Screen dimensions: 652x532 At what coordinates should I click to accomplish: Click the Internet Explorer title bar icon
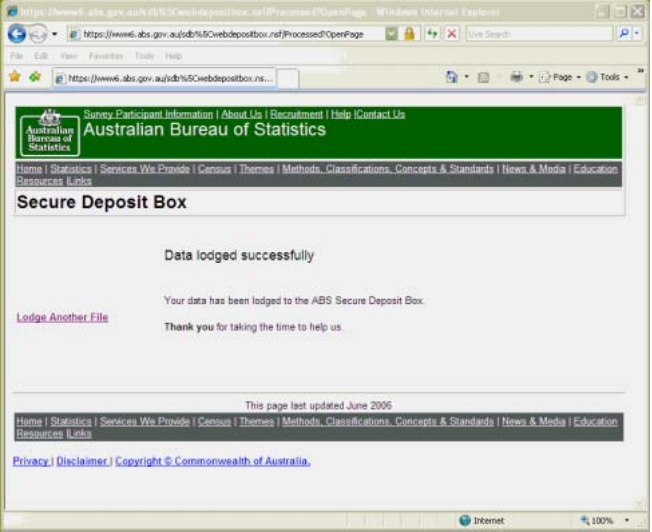tap(12, 11)
